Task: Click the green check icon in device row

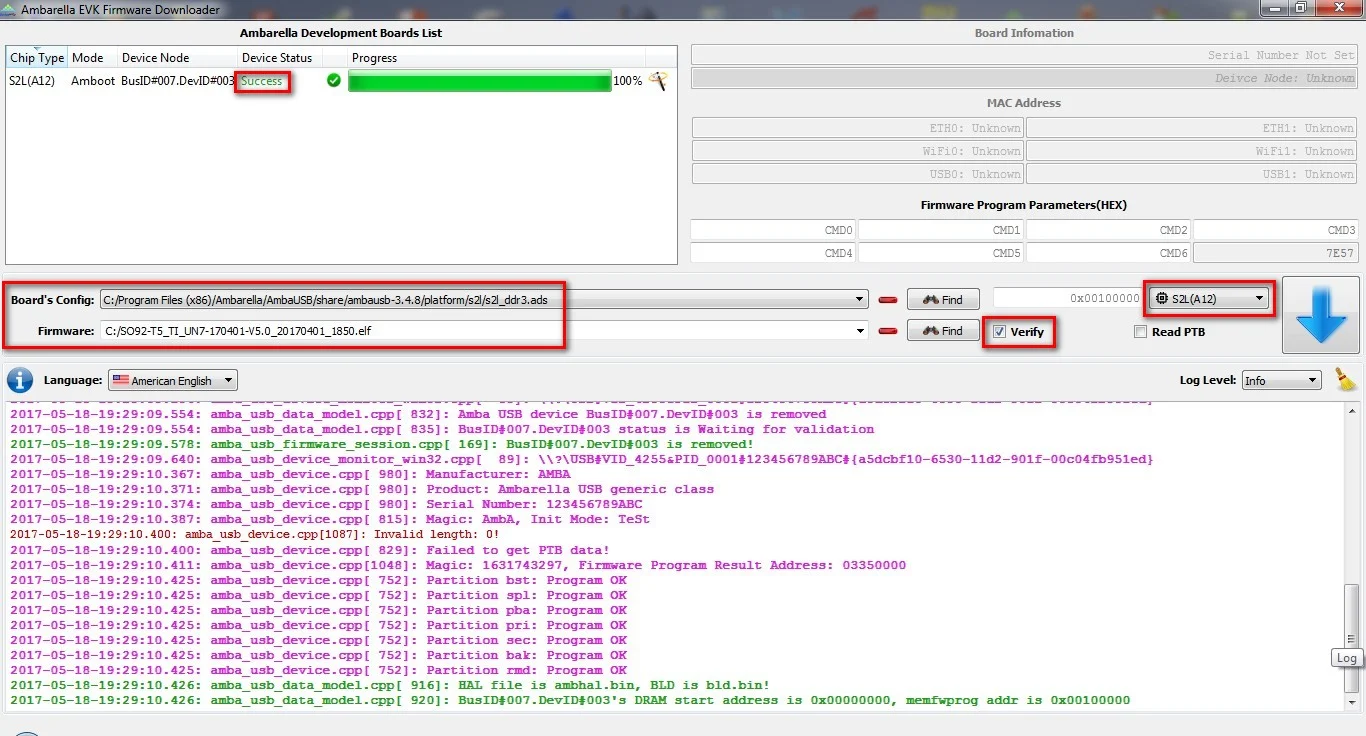Action: 334,80
